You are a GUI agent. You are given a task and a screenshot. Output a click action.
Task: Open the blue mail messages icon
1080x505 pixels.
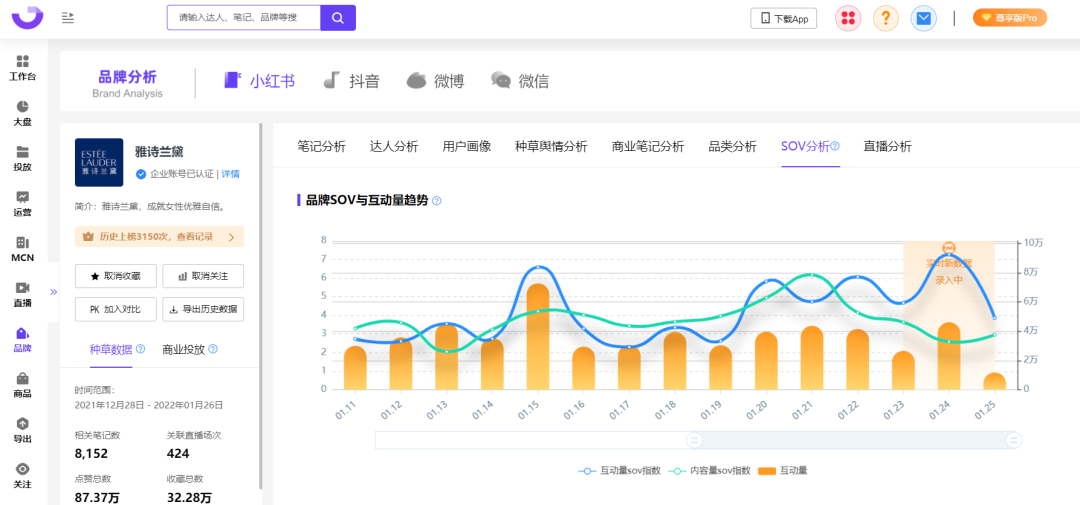tap(924, 19)
